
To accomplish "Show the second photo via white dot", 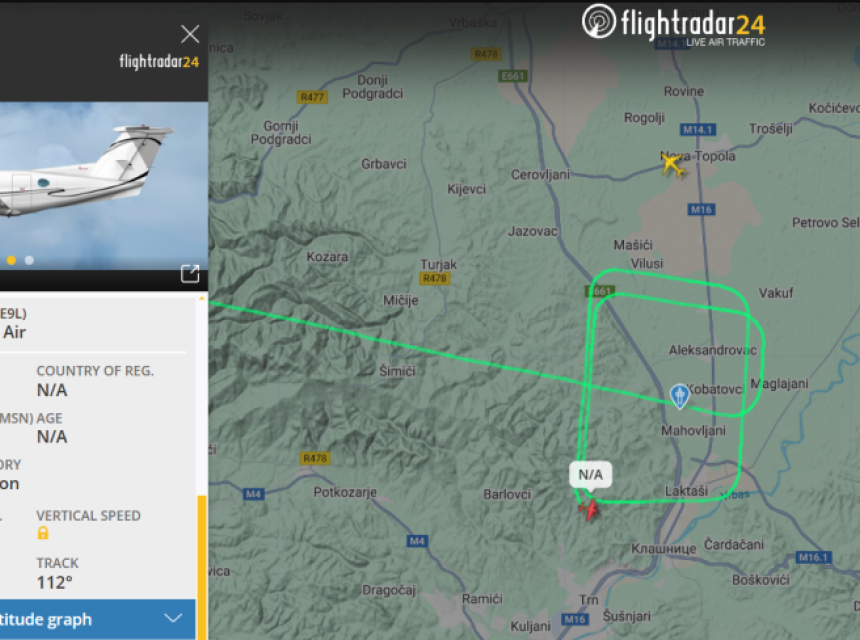I will 30,260.
